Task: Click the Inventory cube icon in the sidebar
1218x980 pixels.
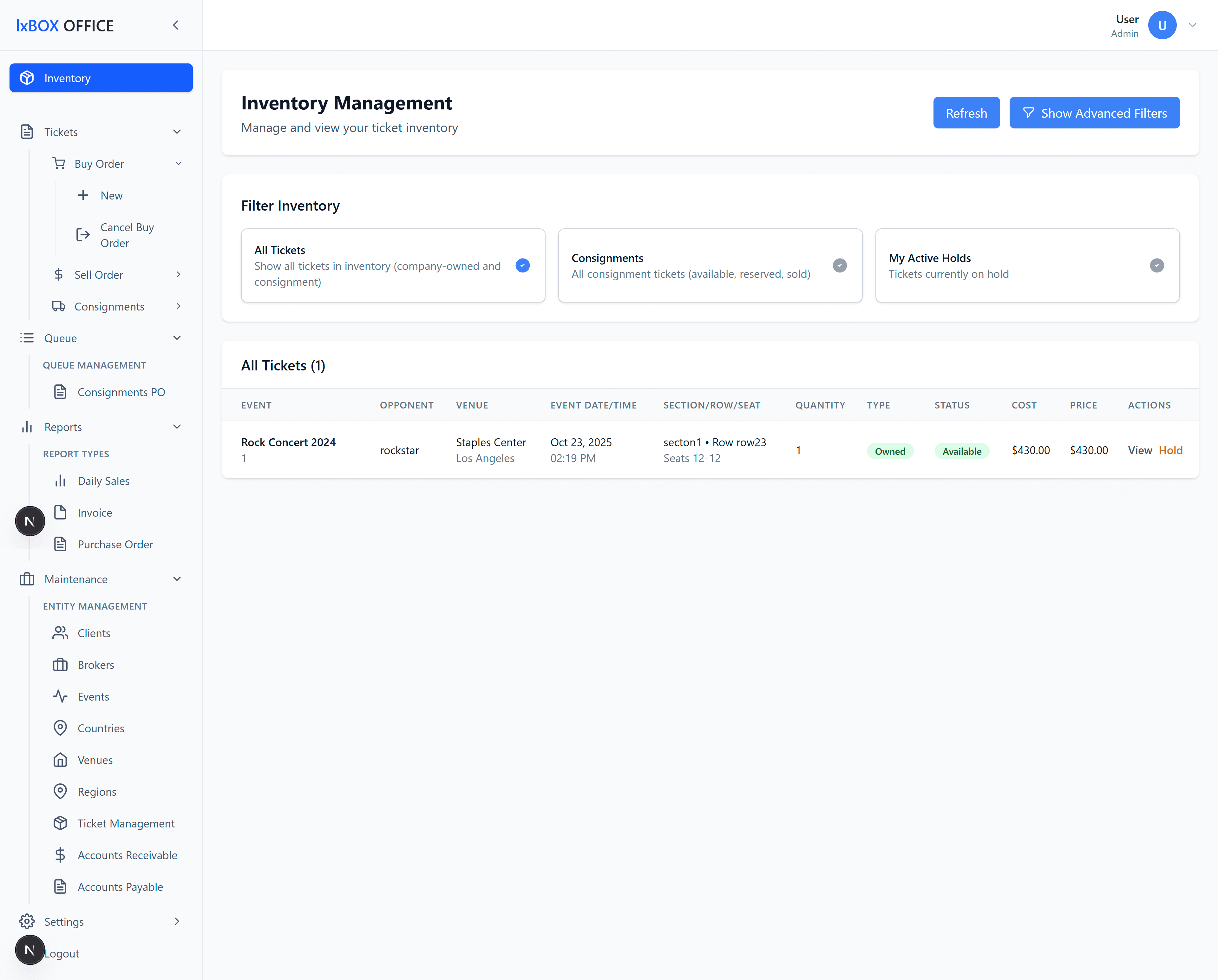Action: pos(27,78)
